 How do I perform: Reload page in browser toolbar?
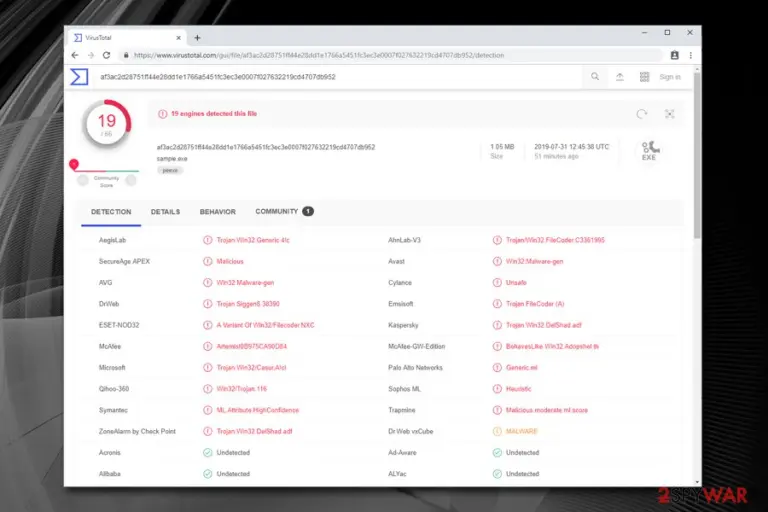pyautogui.click(x=106, y=55)
